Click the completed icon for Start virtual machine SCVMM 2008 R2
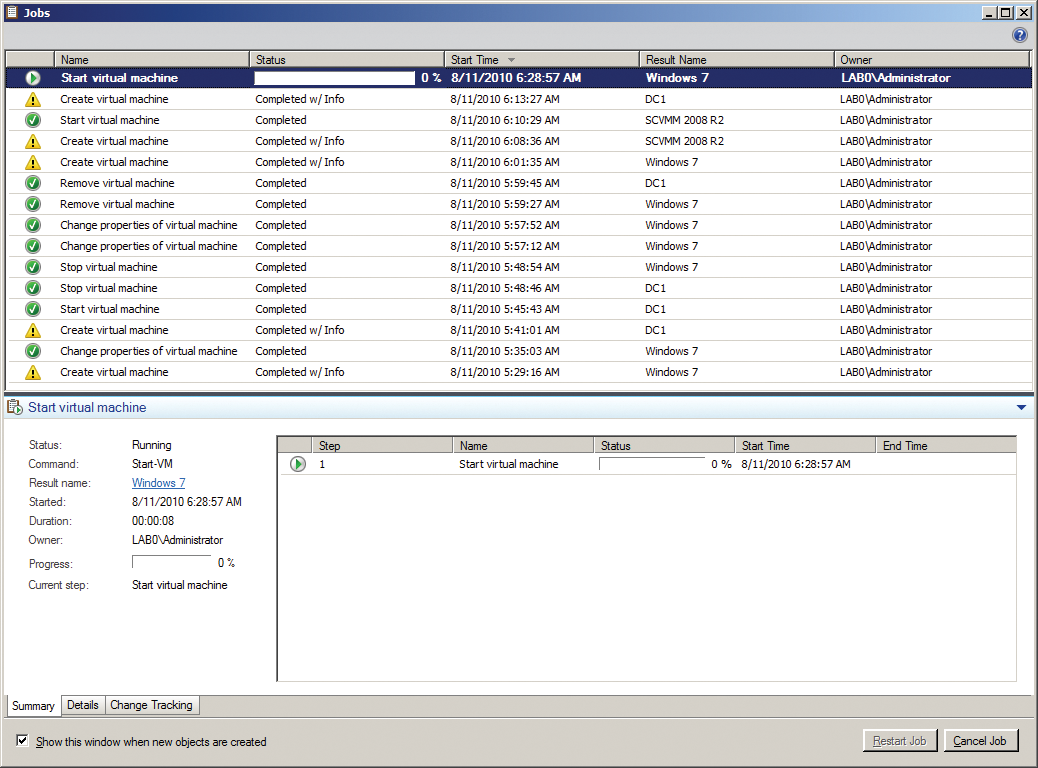The height and width of the screenshot is (768, 1038). point(33,119)
